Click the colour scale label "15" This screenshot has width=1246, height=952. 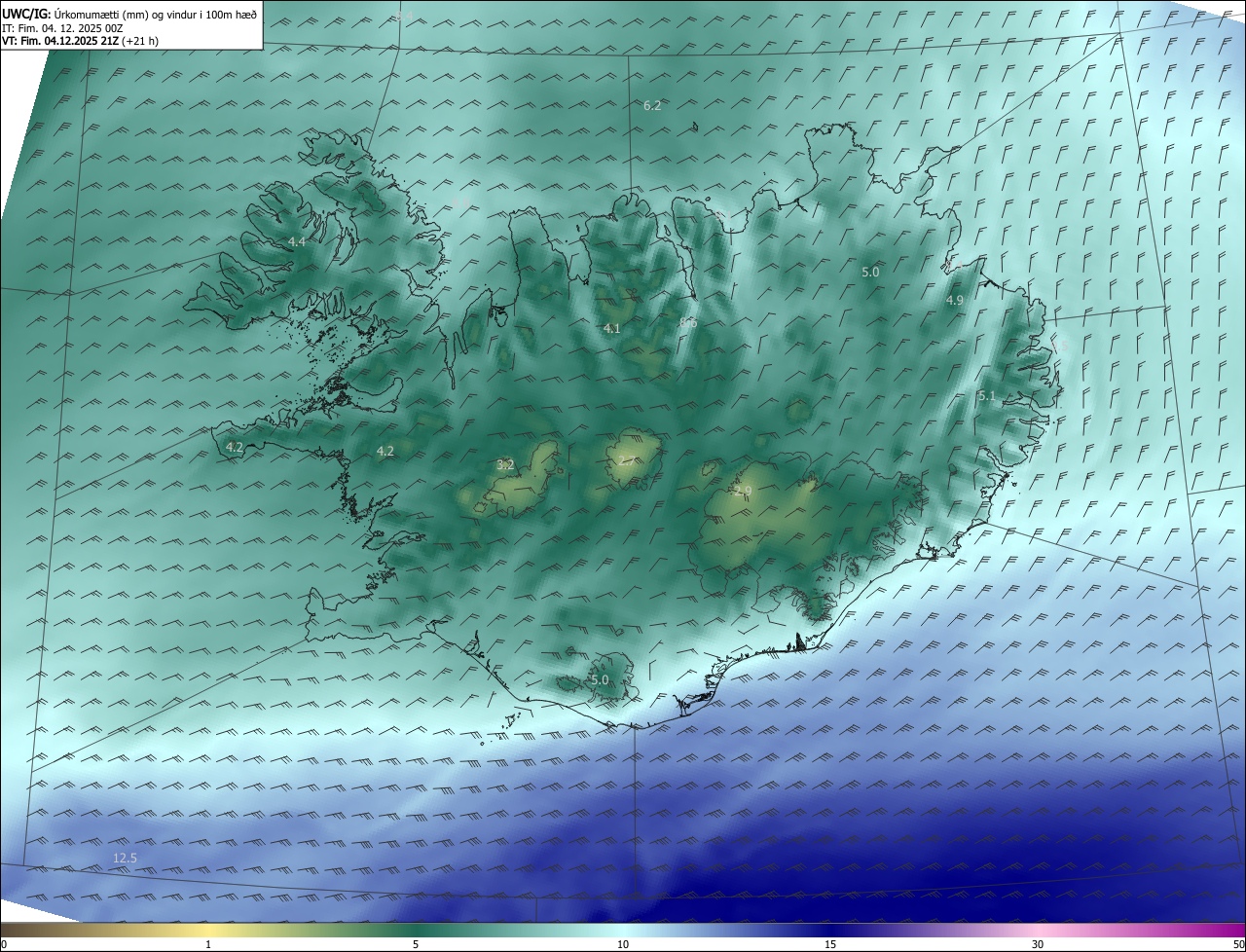[x=830, y=944]
